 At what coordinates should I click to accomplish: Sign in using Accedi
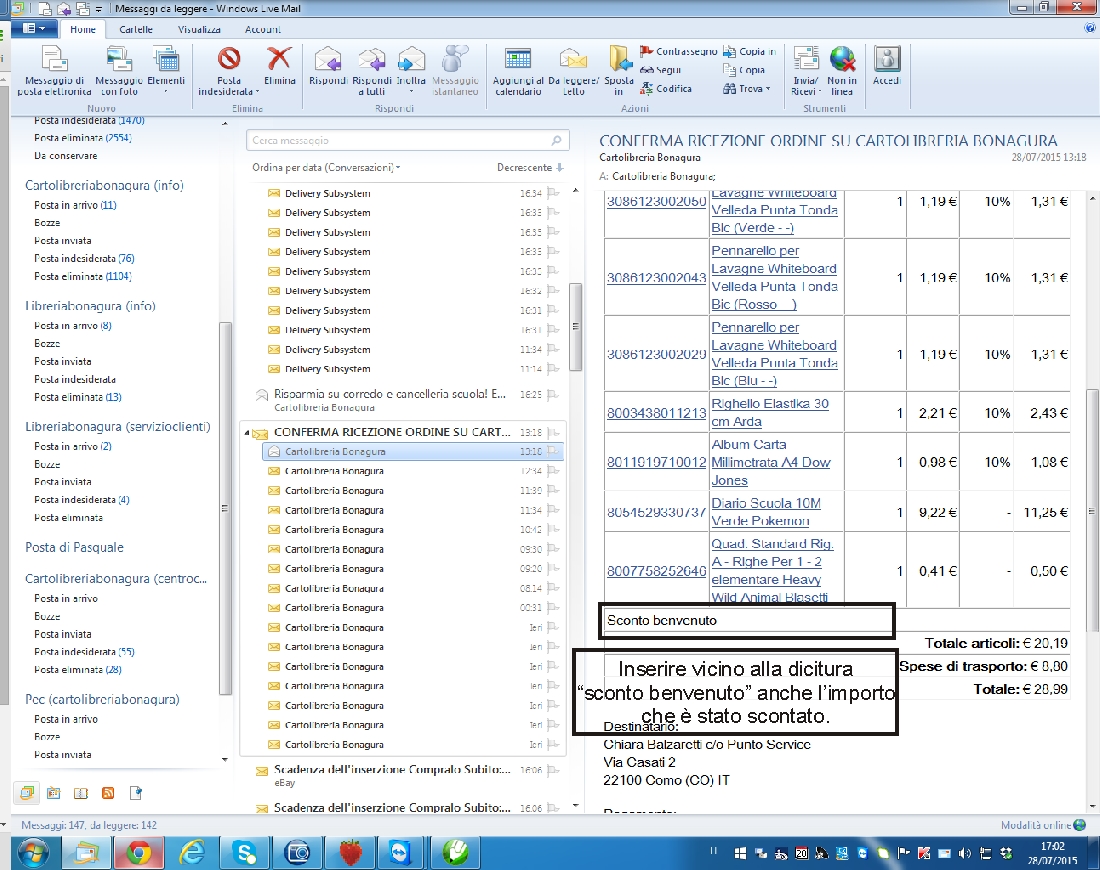click(887, 67)
